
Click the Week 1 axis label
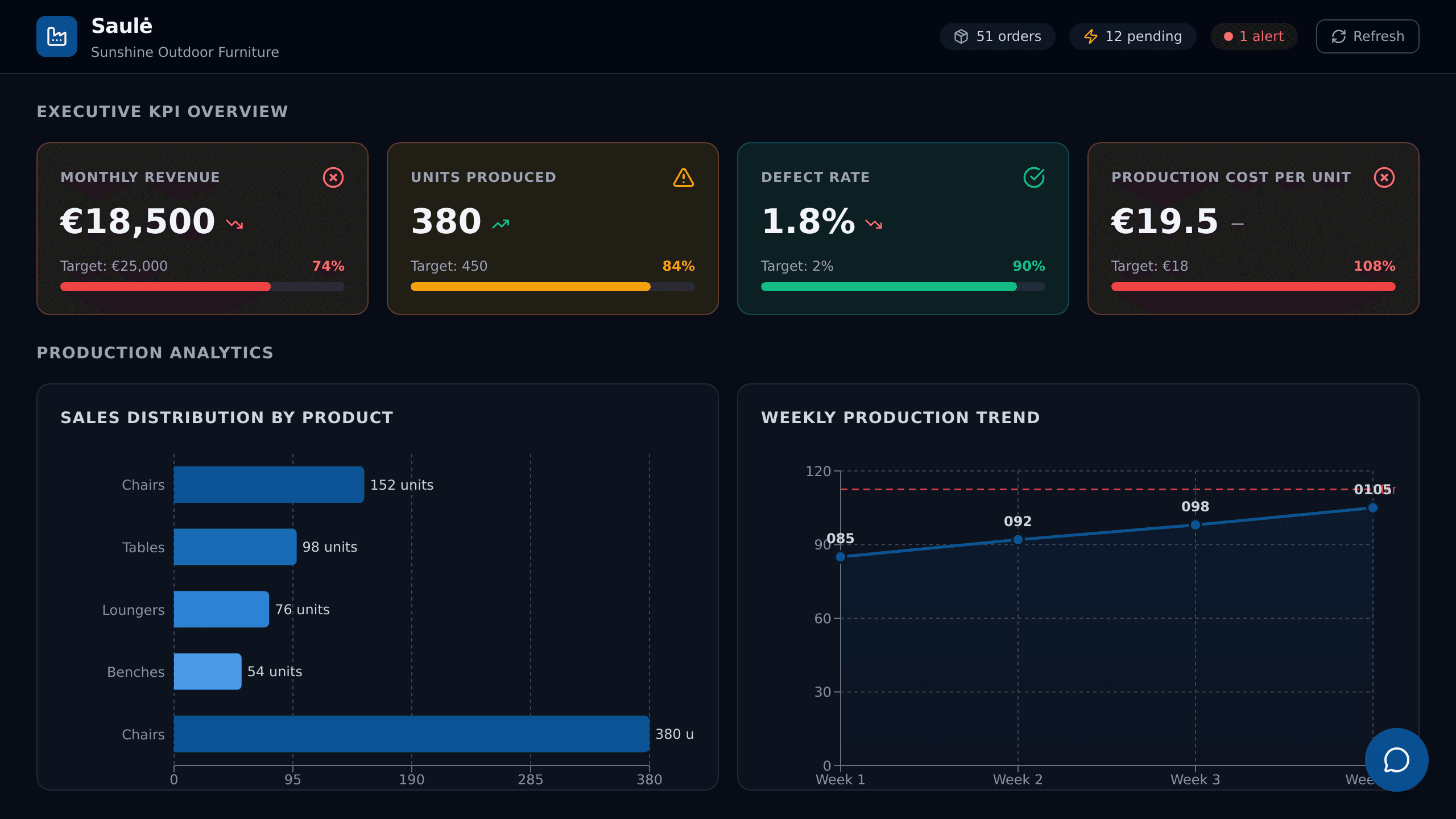[841, 780]
